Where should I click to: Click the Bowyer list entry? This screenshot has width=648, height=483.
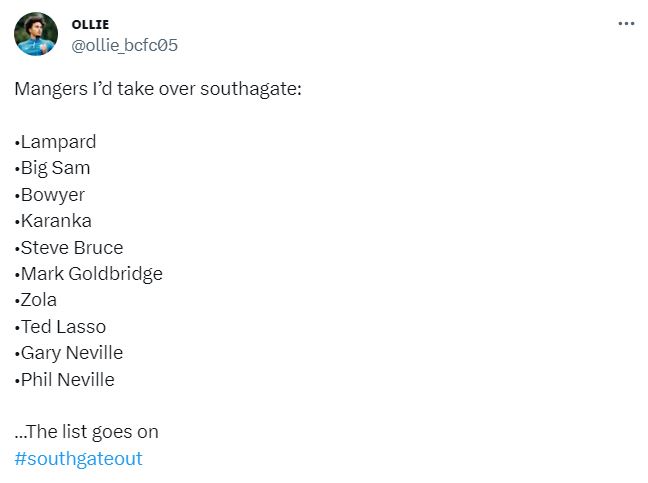coord(50,195)
